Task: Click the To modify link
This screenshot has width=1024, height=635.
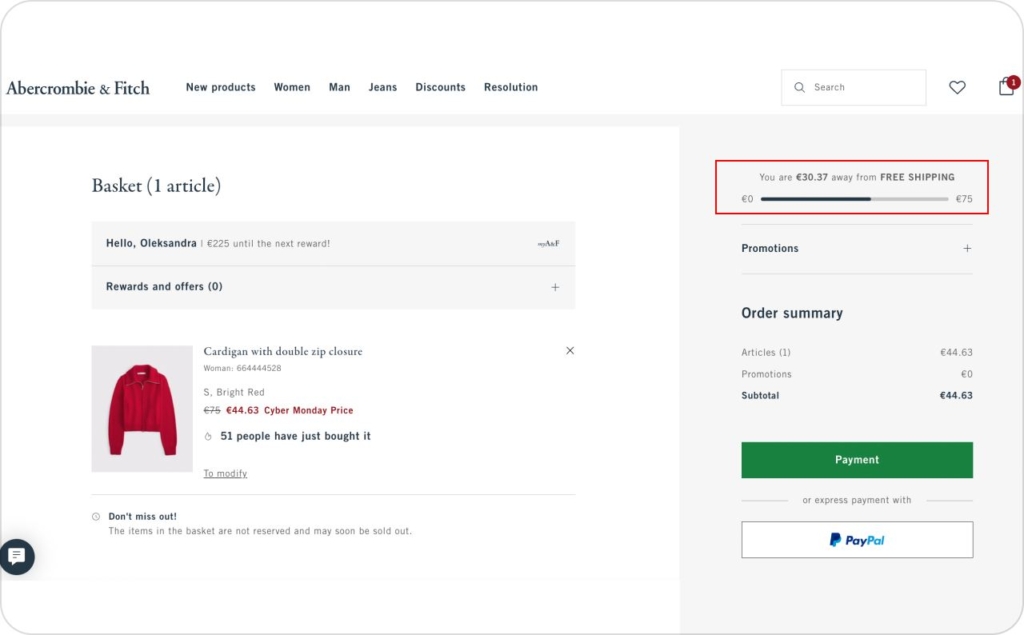Action: [x=225, y=474]
